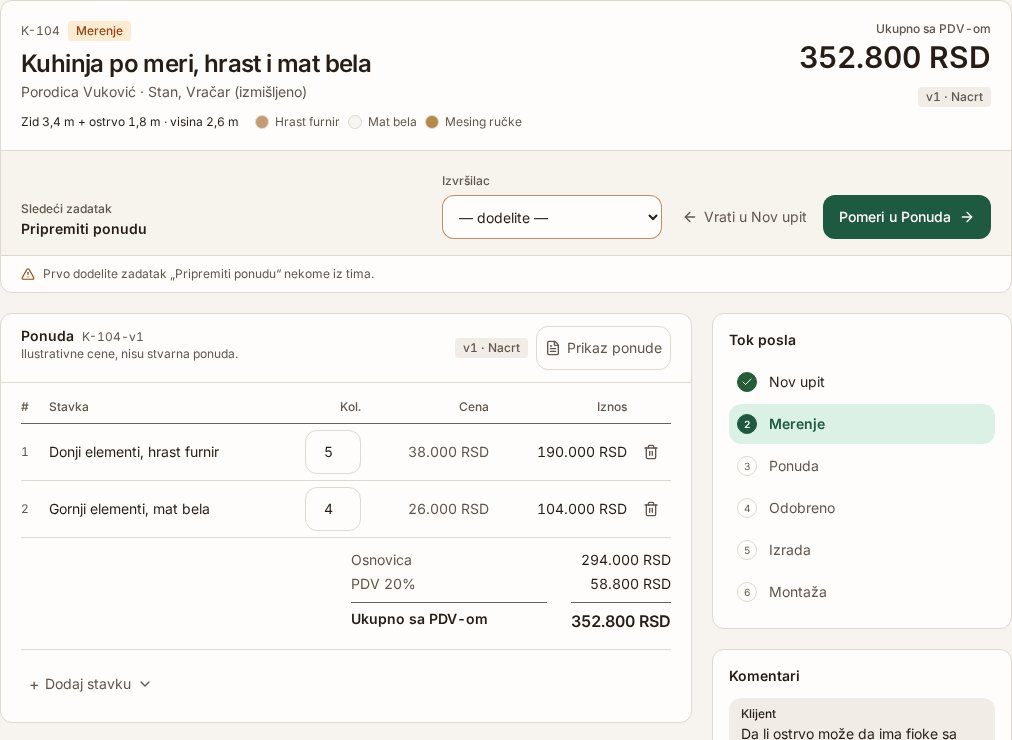Click the step 5 circle for Izrada
Screen dimensions: 1012x740
coord(747,550)
